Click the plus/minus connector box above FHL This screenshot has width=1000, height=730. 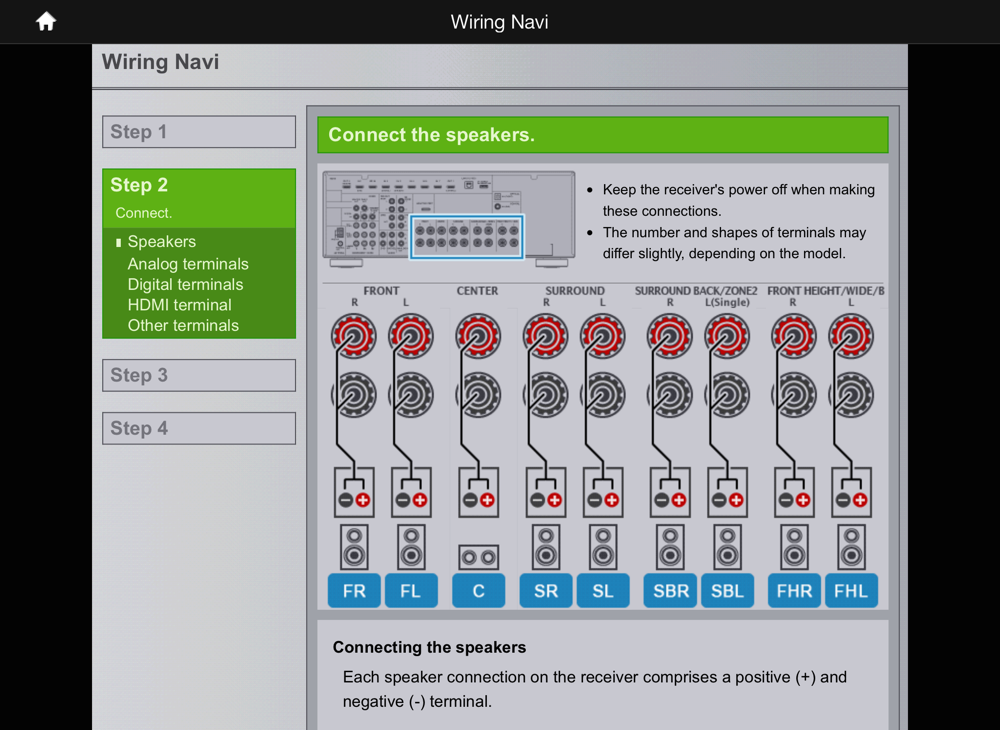(x=851, y=492)
